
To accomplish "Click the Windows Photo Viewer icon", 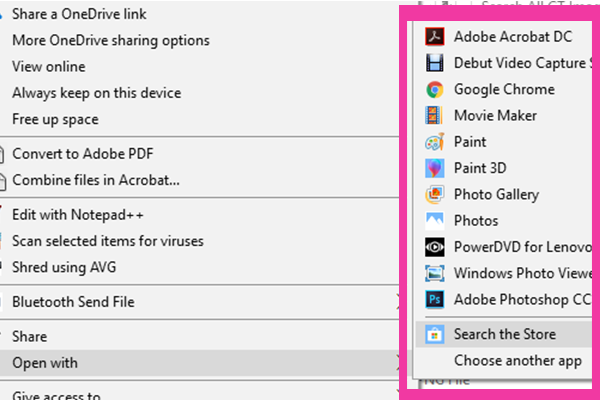I will [x=435, y=273].
